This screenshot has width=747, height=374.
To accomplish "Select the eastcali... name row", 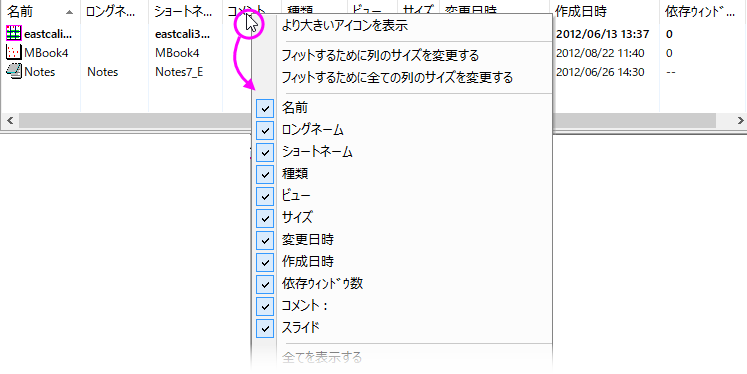I will pos(48,34).
